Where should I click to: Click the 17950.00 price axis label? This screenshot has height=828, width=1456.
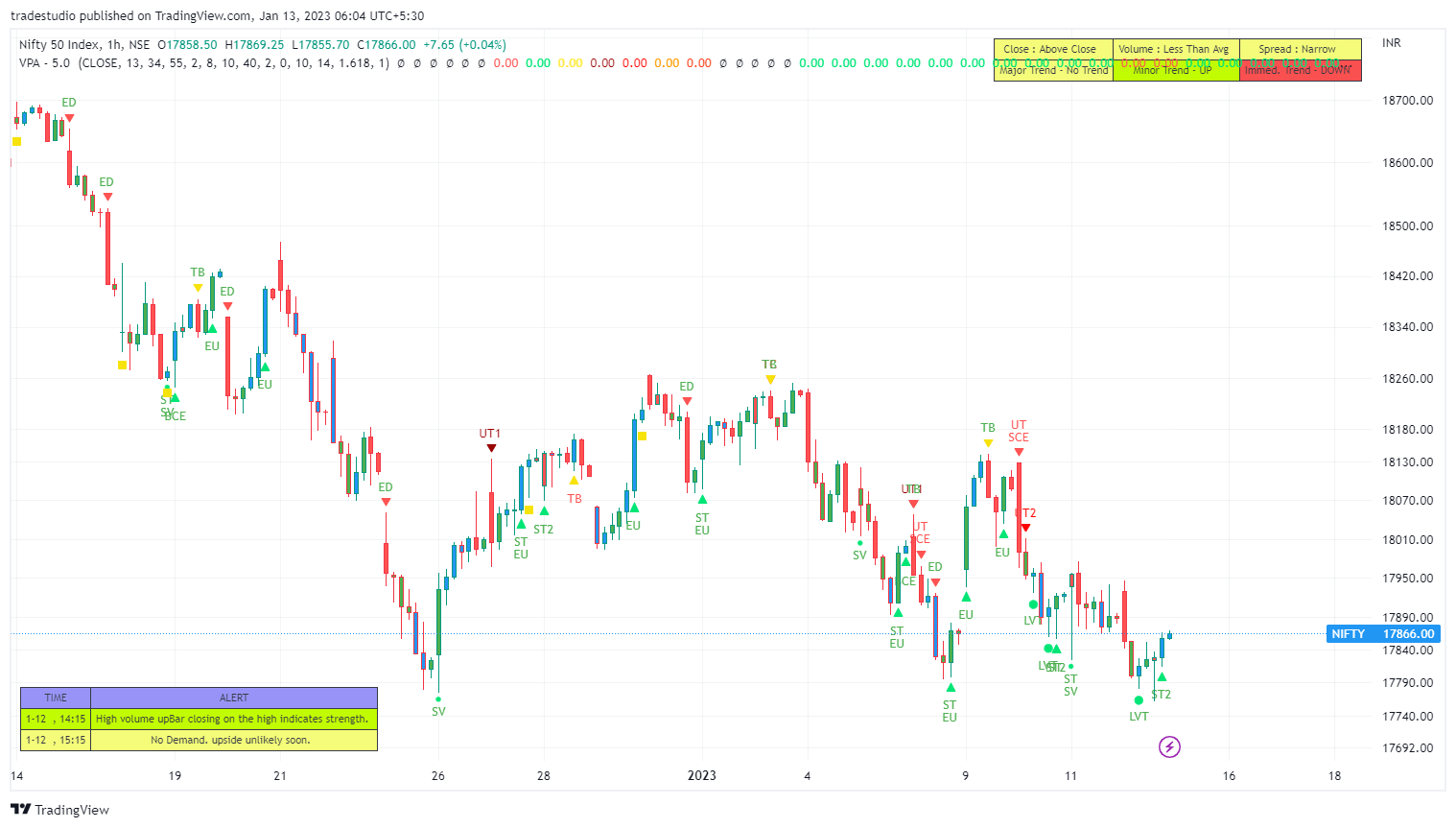coord(1407,579)
